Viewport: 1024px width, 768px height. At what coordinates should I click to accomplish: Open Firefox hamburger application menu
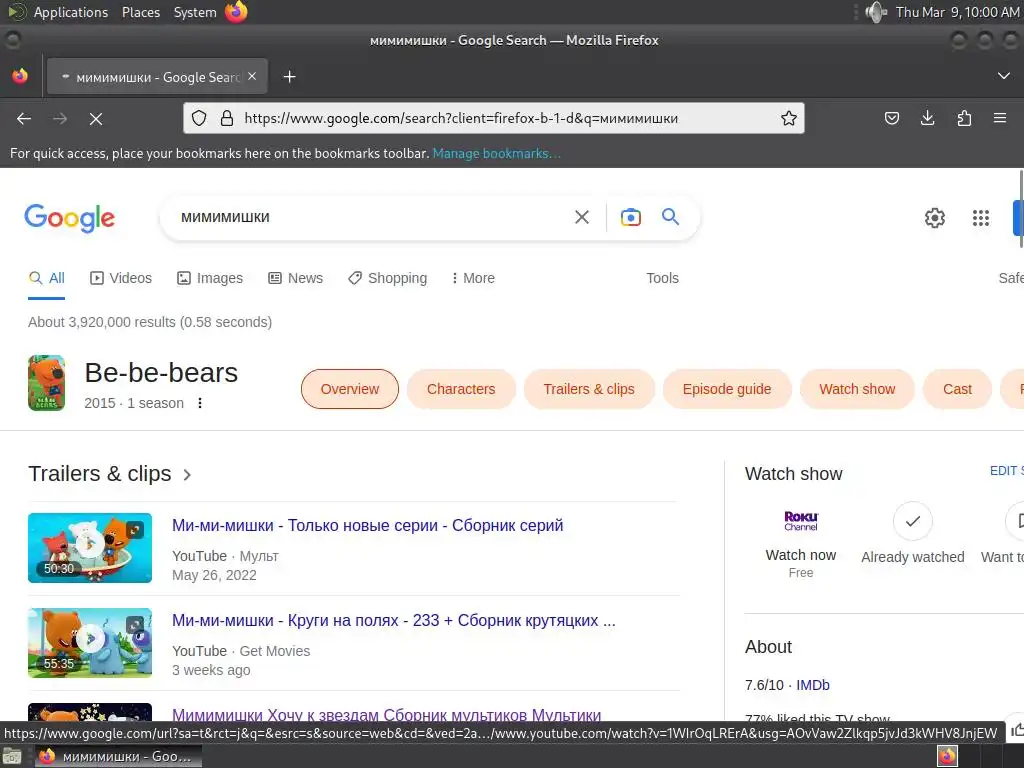pyautogui.click(x=1000, y=118)
